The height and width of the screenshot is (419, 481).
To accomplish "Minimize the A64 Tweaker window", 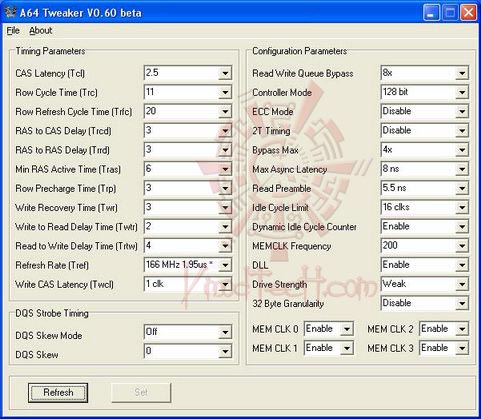I will point(431,13).
